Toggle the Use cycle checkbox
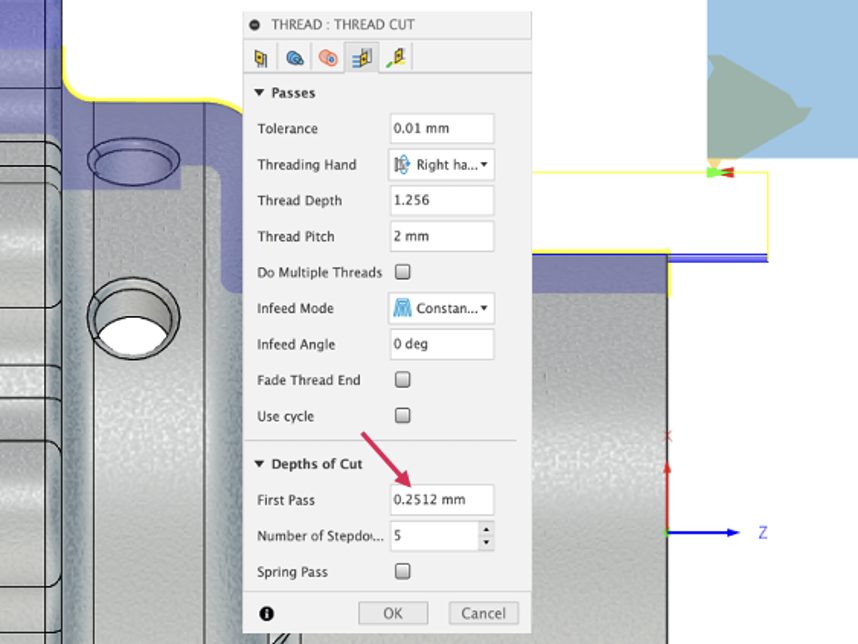The height and width of the screenshot is (644, 858). coord(403,416)
